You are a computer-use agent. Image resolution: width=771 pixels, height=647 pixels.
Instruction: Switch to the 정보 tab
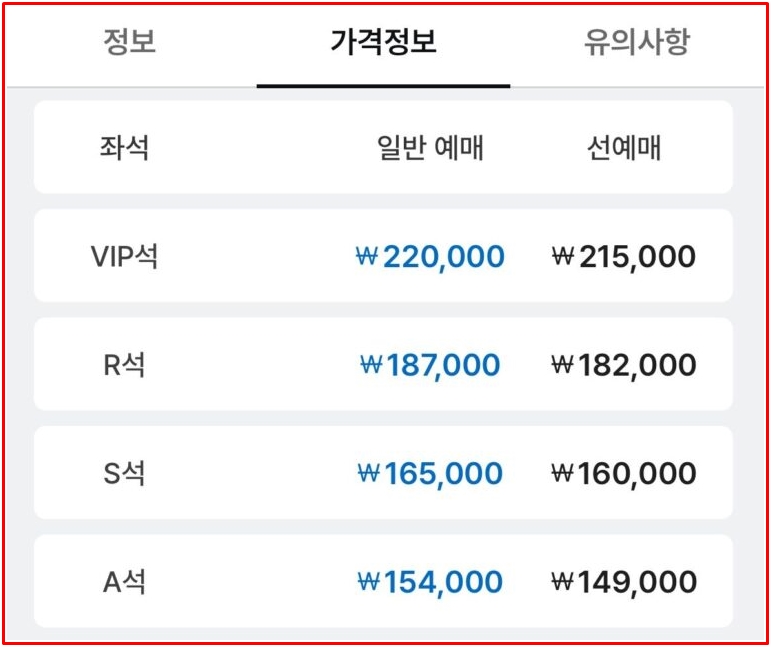(130, 42)
